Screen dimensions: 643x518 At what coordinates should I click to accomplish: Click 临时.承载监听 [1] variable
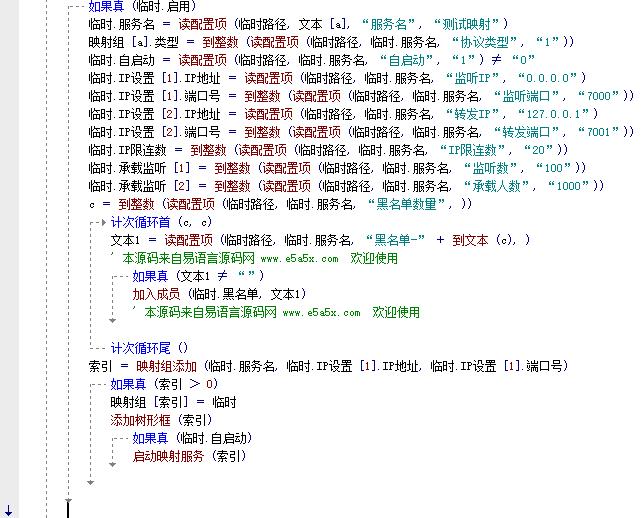139,168
